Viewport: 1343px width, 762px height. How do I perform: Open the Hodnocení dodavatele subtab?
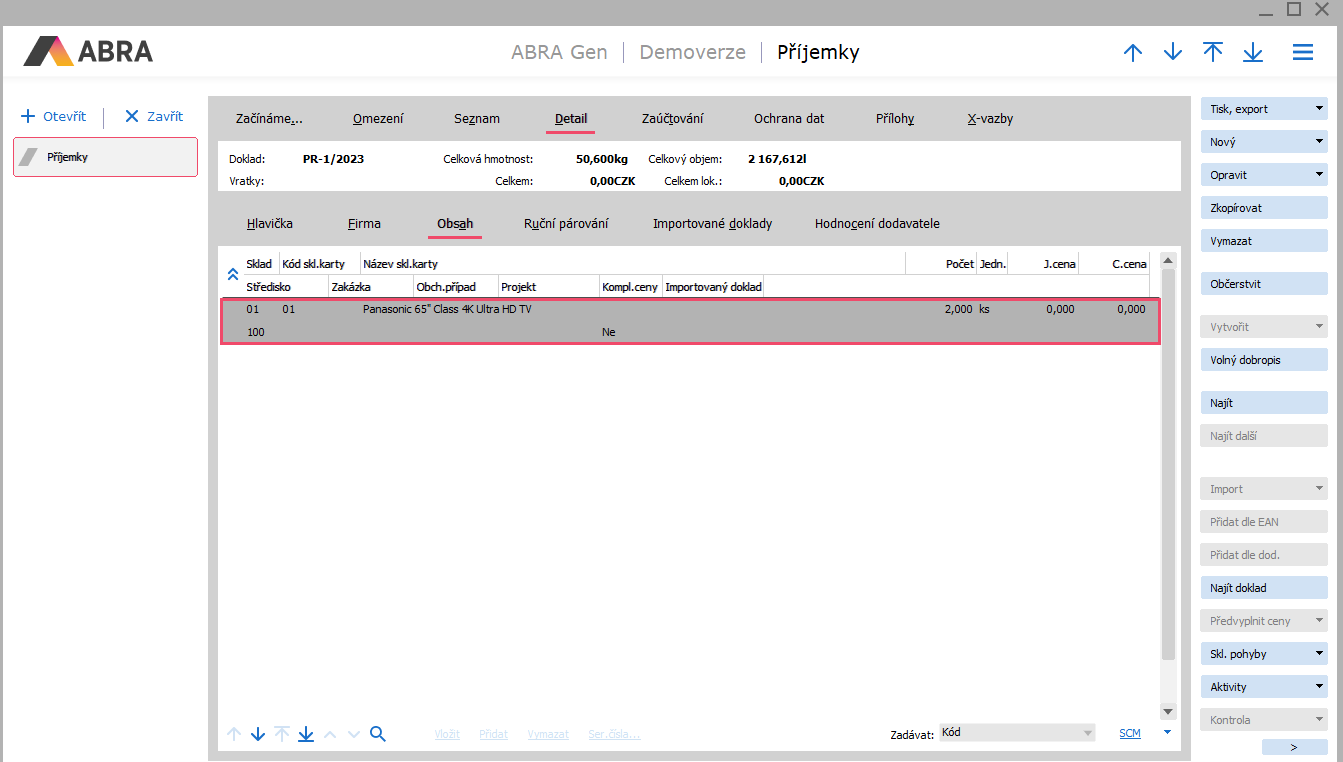tap(877, 223)
